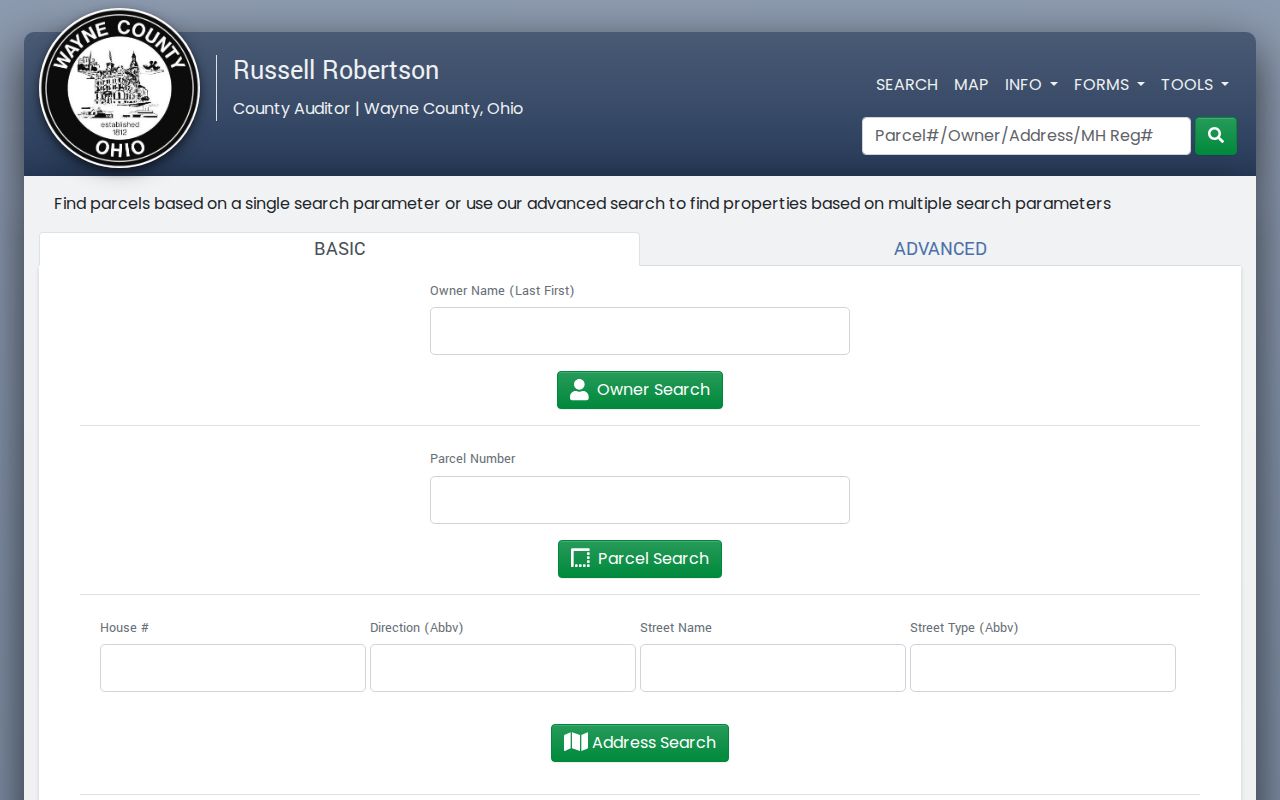Open the MAP nav item
Image resolution: width=1280 pixels, height=800 pixels.
click(971, 85)
